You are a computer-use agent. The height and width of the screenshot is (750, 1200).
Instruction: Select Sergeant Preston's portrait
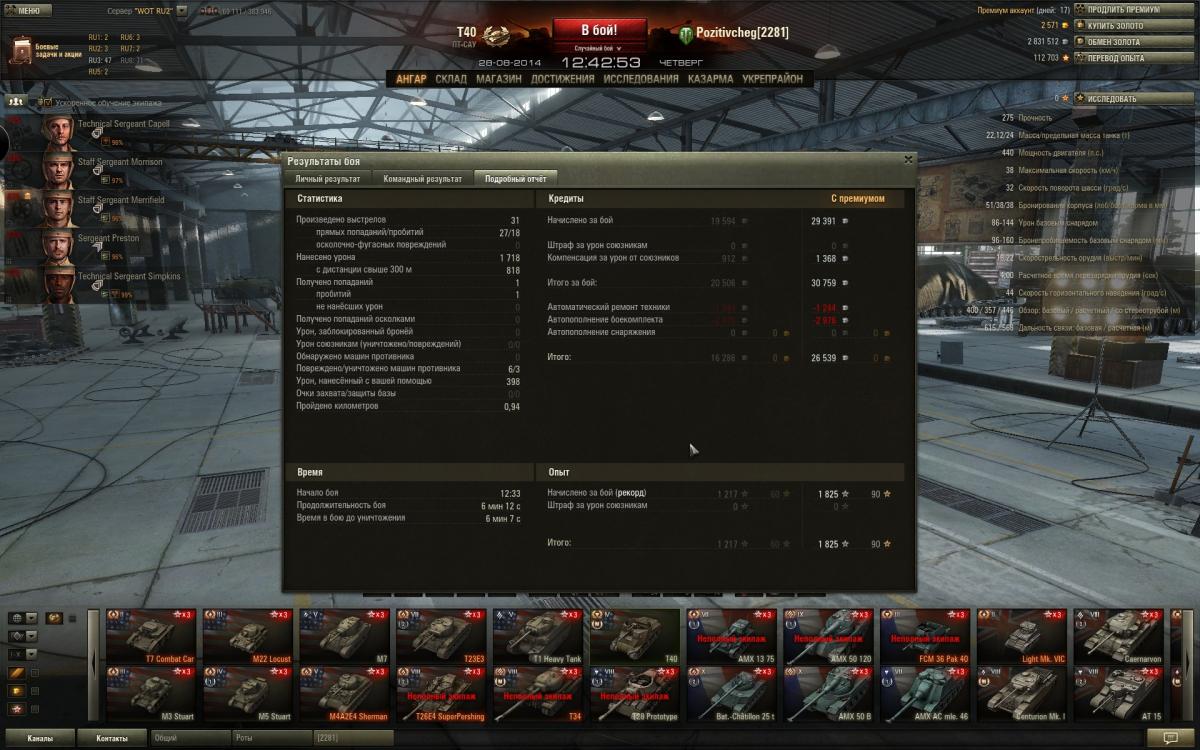point(58,244)
